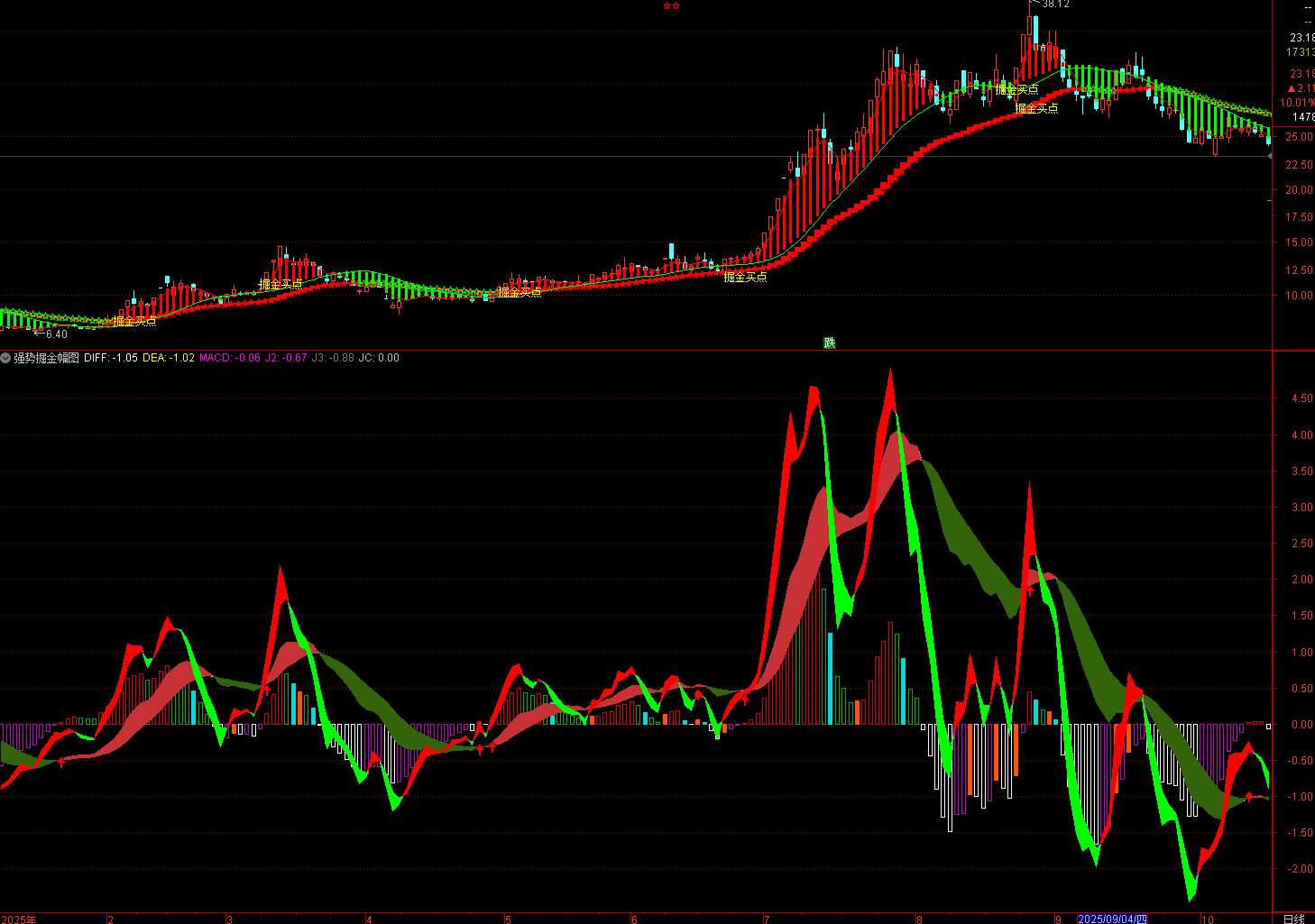This screenshot has width=1315, height=924.
Task: Select the DEA: -1.02 value
Action: 169,358
